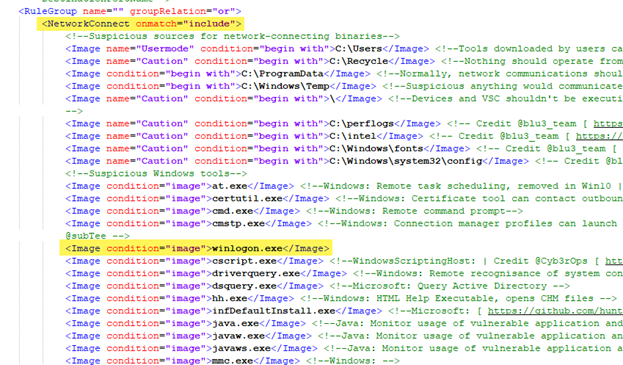The height and width of the screenshot is (365, 623).
Task: Click the C:\Windows\Temp path text
Action: pyautogui.click(x=285, y=86)
